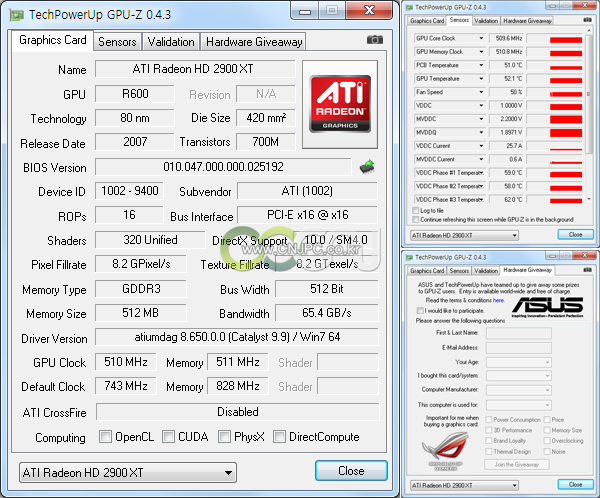Tick the 3D Performance checkbox
This screenshot has width=600, height=498.
click(x=489, y=430)
